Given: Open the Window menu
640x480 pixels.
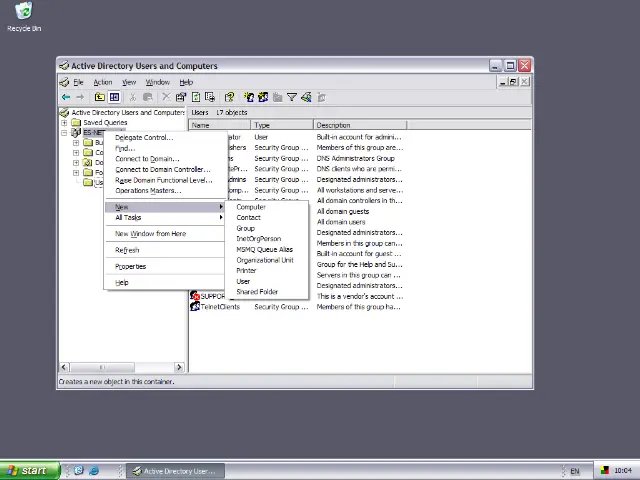Looking at the screenshot, I should tap(158, 82).
